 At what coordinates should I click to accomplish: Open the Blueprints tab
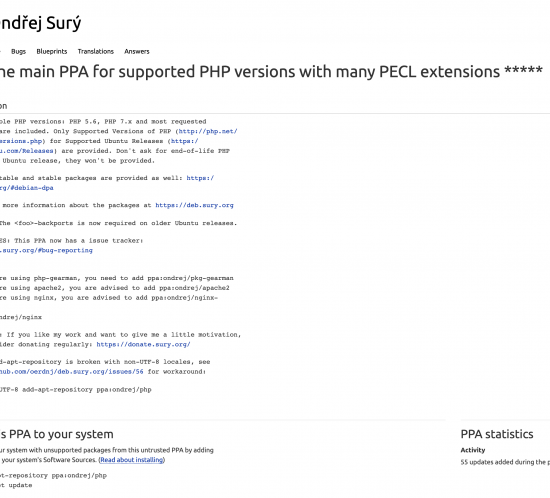coord(52,52)
